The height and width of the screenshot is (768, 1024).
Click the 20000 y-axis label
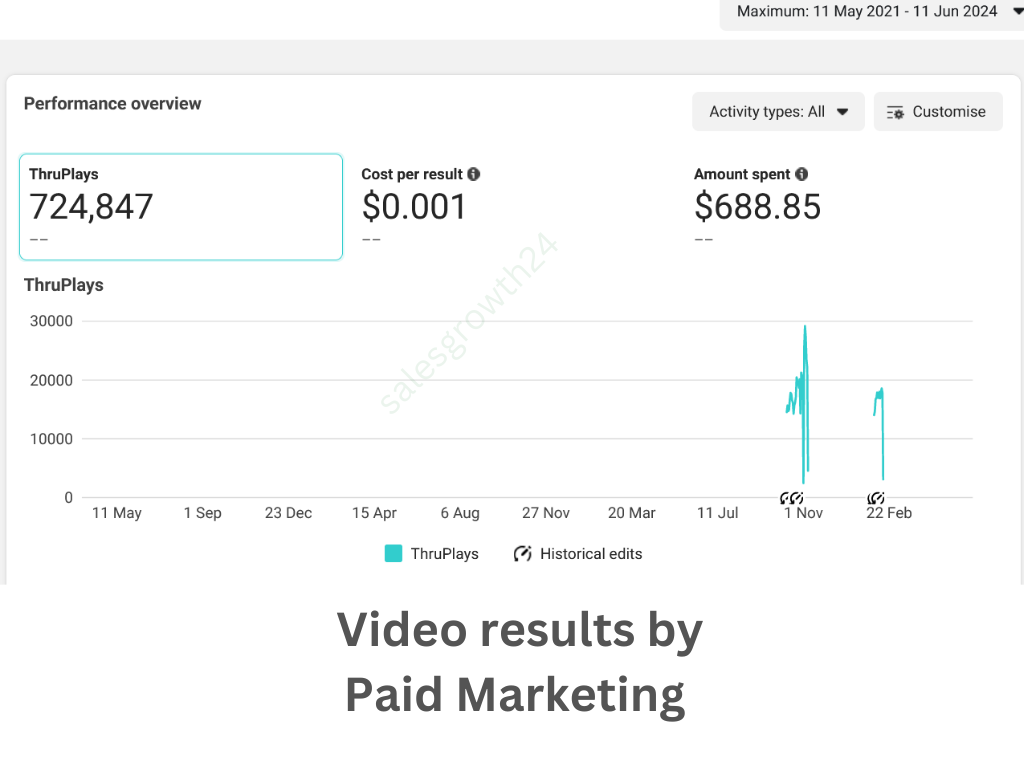[x=51, y=381]
